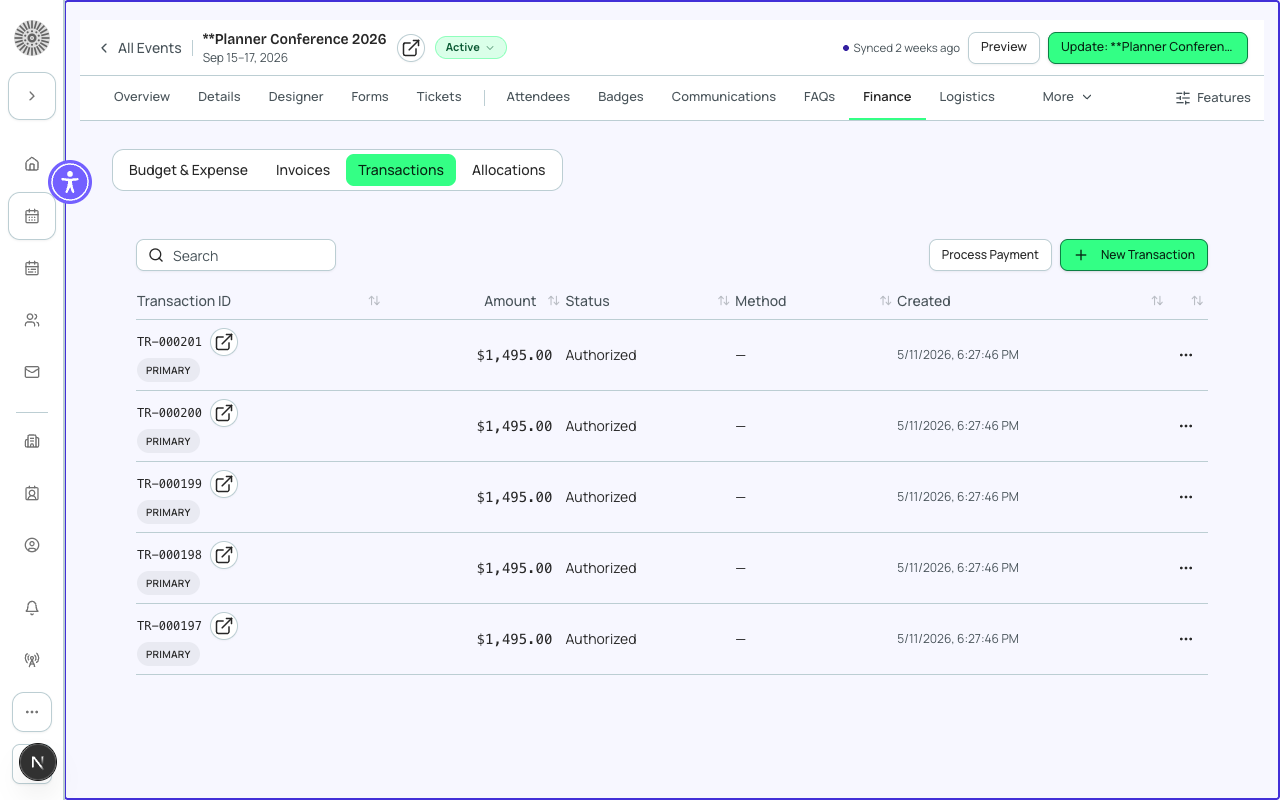Switch to the Overview tab
Viewport: 1280px width, 800px height.
click(x=142, y=97)
